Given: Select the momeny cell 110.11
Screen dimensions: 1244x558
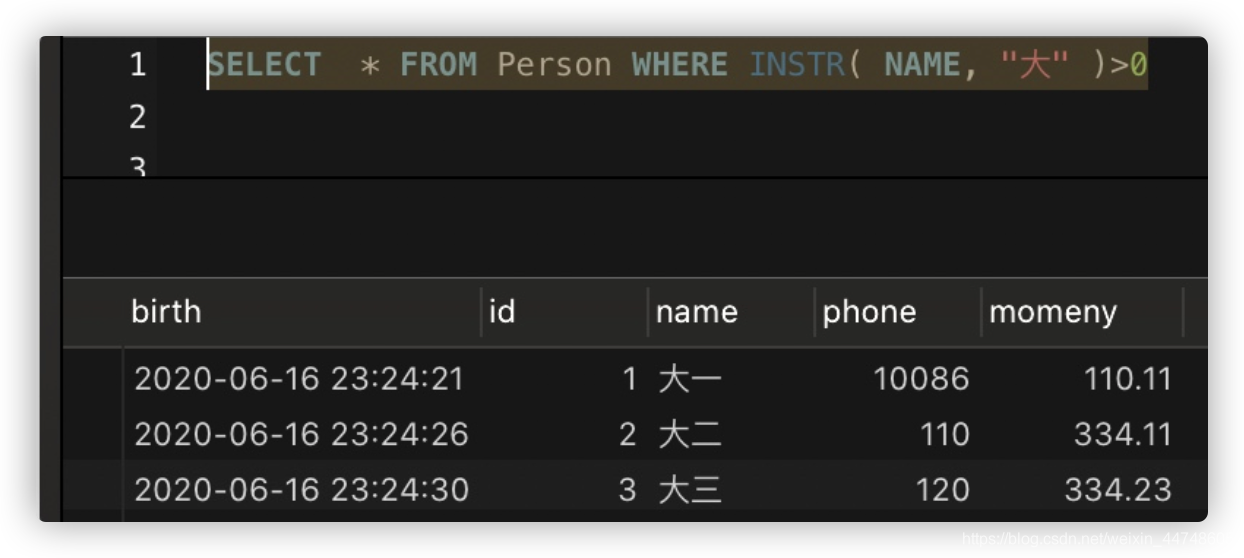Looking at the screenshot, I should [x=1128, y=379].
